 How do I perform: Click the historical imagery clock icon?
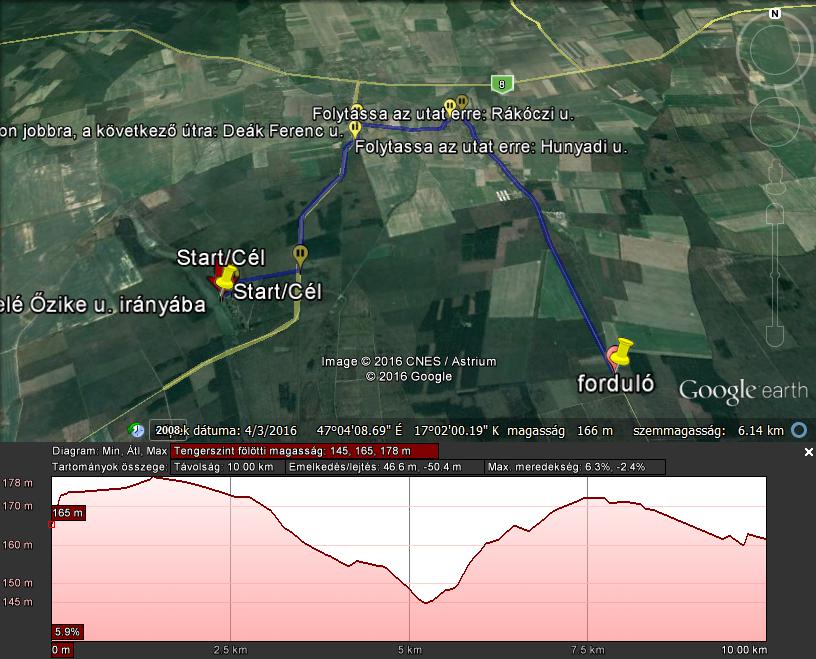(137, 430)
